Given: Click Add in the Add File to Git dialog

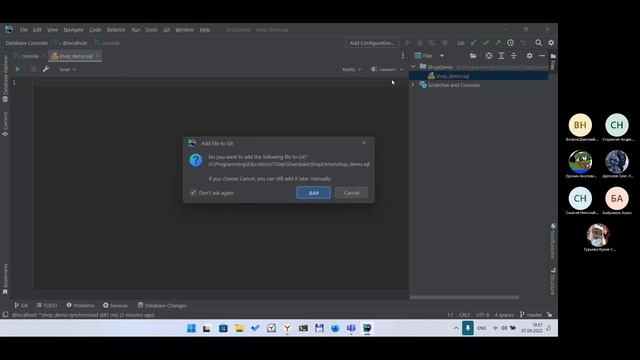Looking at the screenshot, I should click(313, 193).
